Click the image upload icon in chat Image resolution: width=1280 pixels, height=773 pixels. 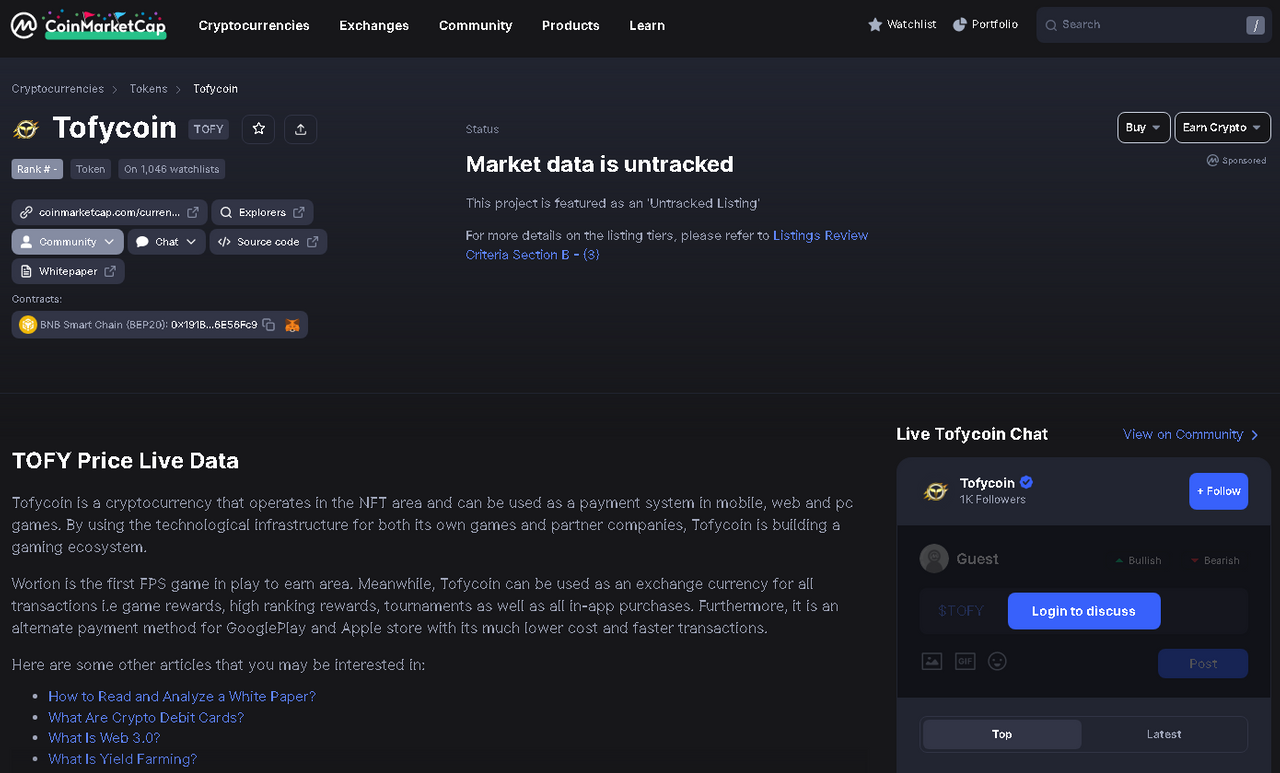pyautogui.click(x=932, y=661)
